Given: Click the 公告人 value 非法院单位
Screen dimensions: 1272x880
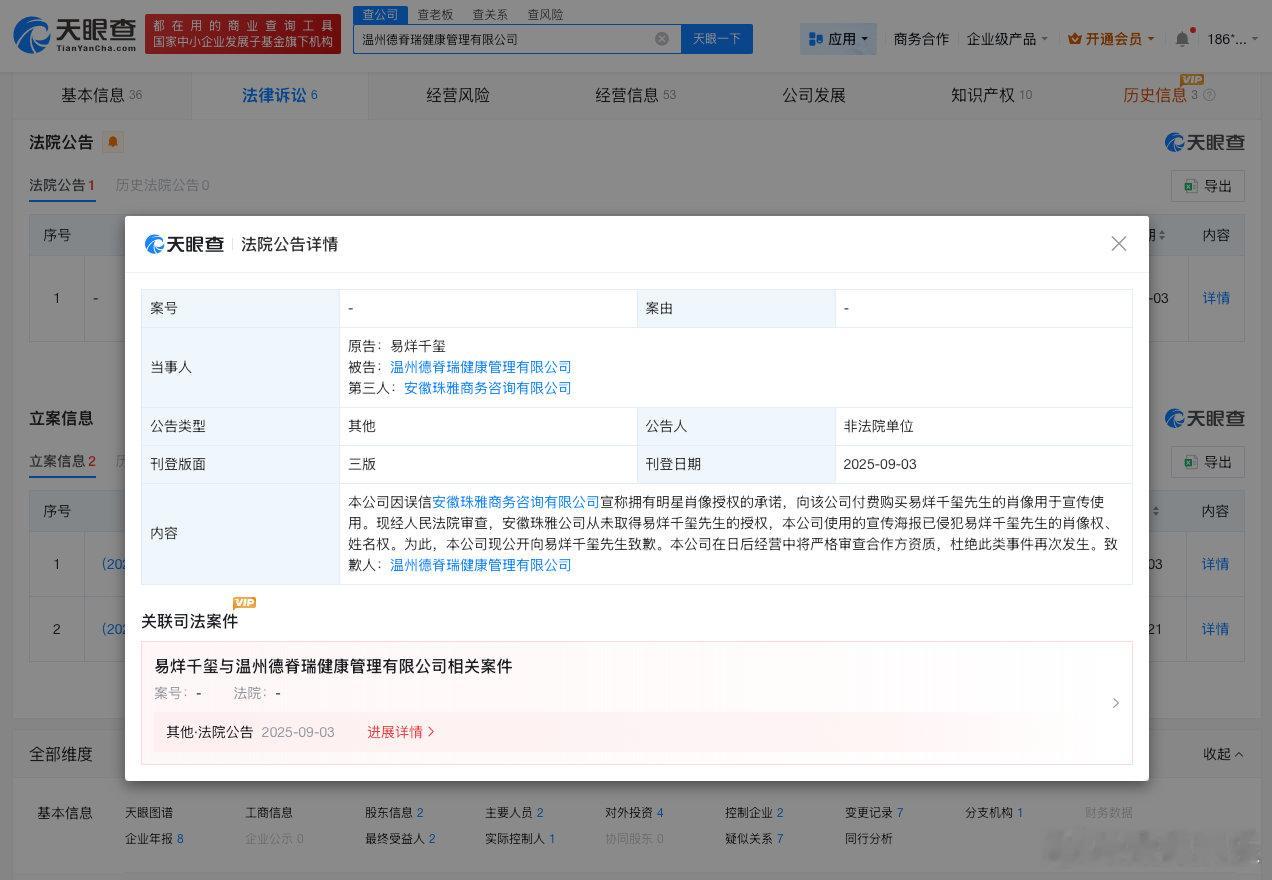Looking at the screenshot, I should 879,426.
